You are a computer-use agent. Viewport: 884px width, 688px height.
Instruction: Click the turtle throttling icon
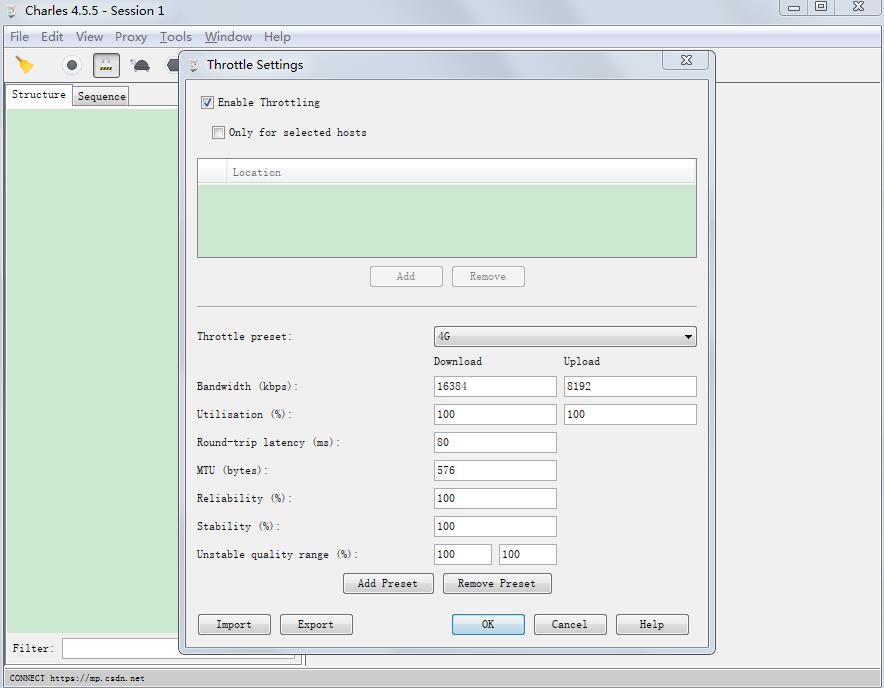click(x=140, y=65)
